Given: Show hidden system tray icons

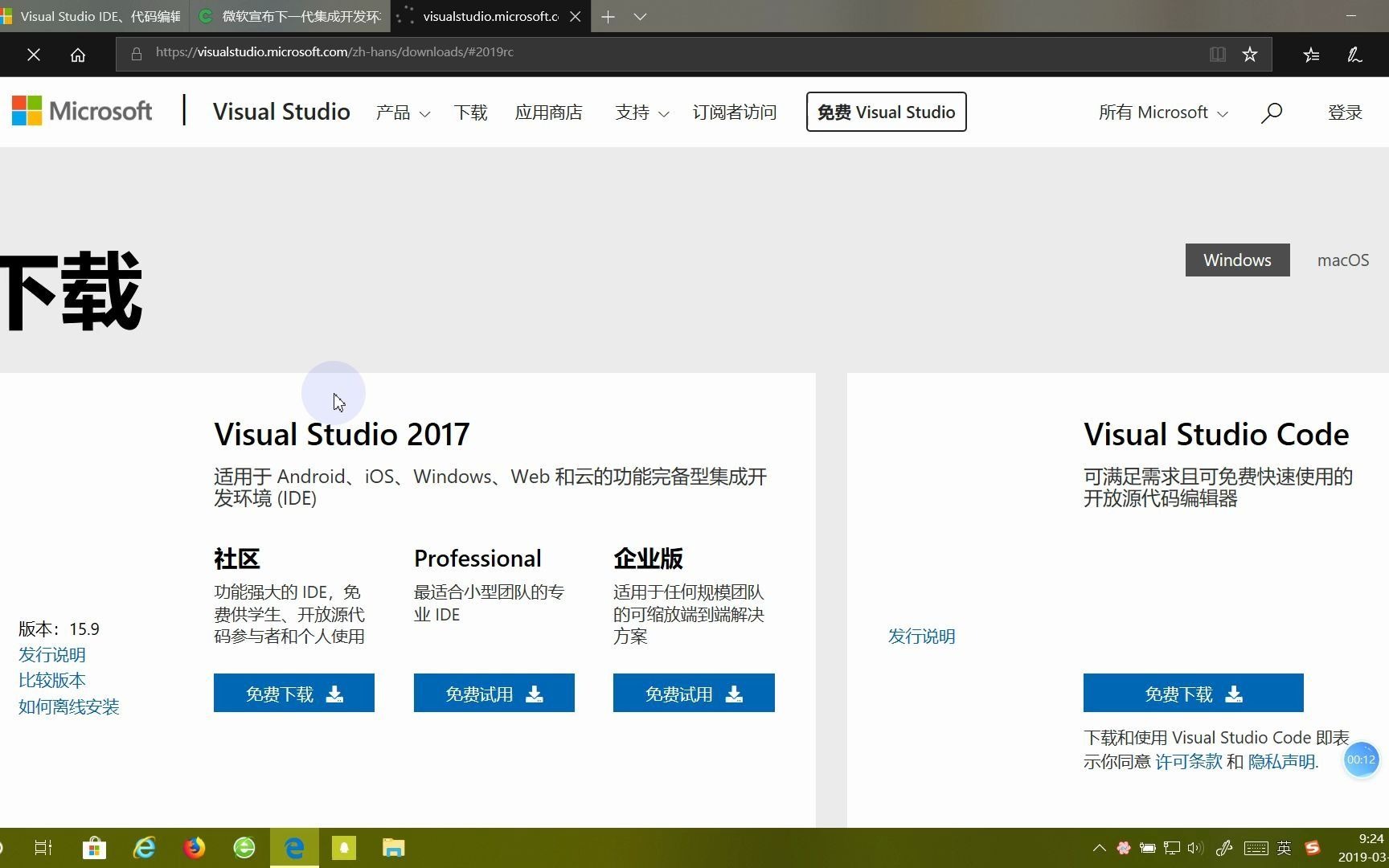Looking at the screenshot, I should tap(1099, 848).
